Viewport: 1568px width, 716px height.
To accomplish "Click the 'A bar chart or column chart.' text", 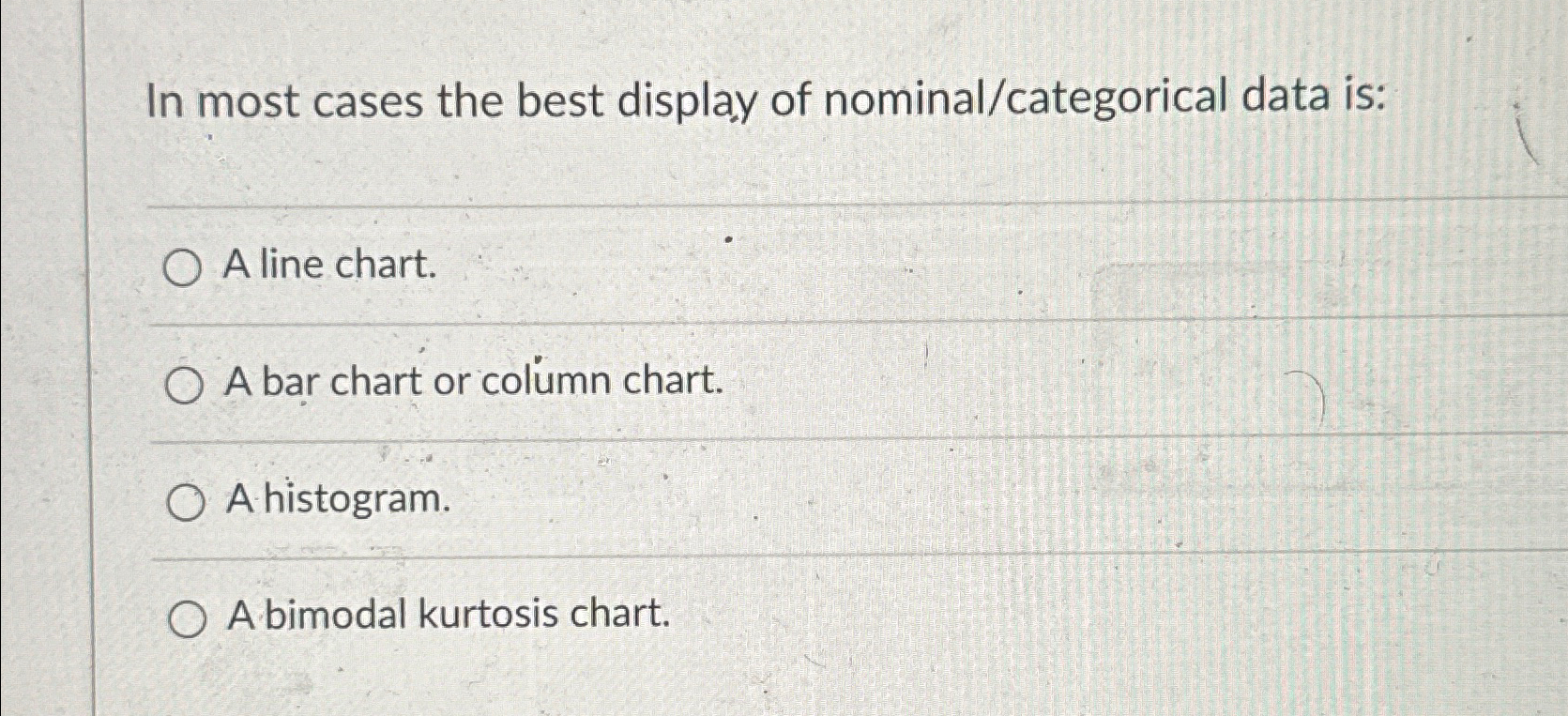I will click(x=472, y=382).
